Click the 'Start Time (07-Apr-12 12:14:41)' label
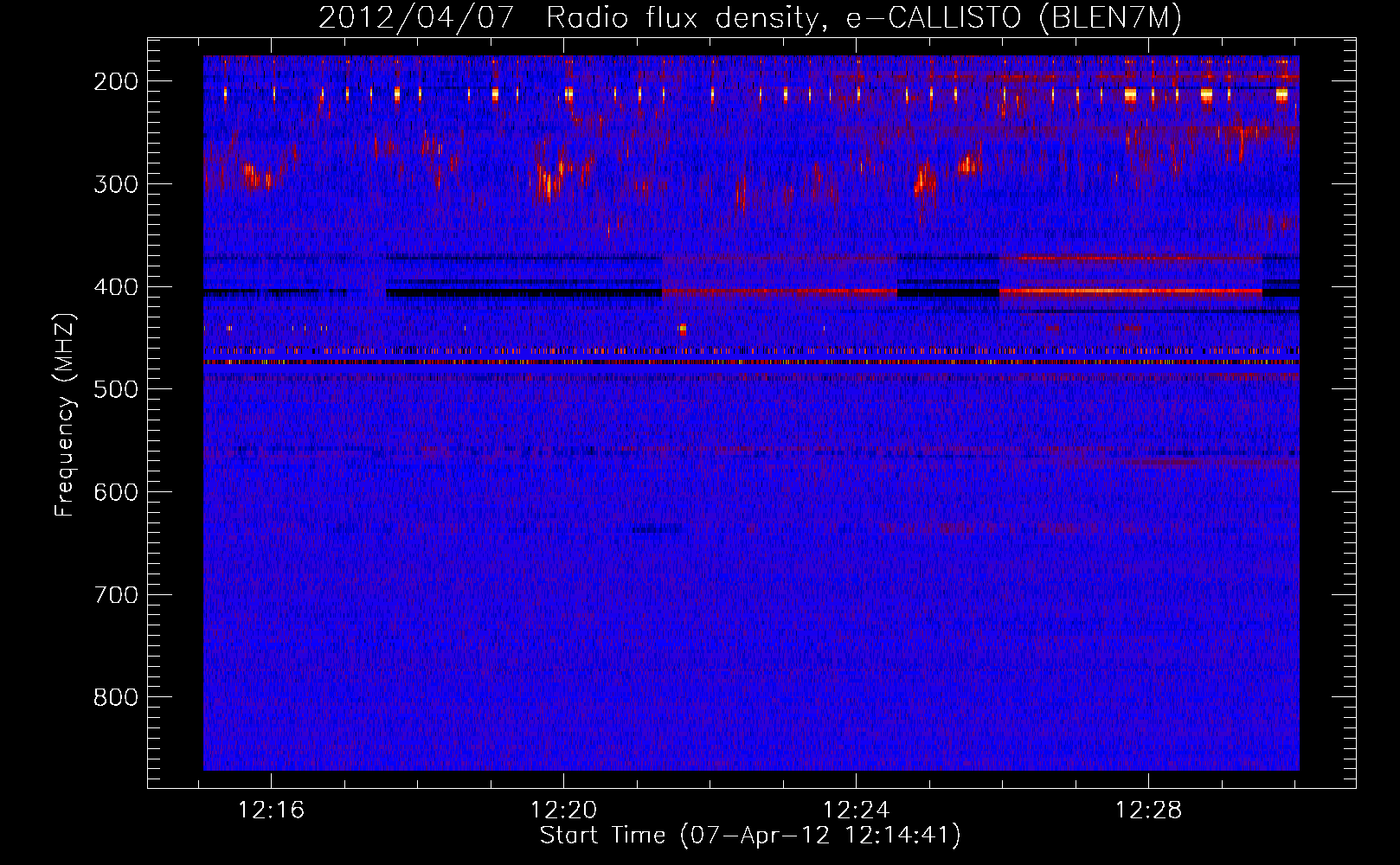This screenshot has height=865, width=1400. pyautogui.click(x=750, y=836)
